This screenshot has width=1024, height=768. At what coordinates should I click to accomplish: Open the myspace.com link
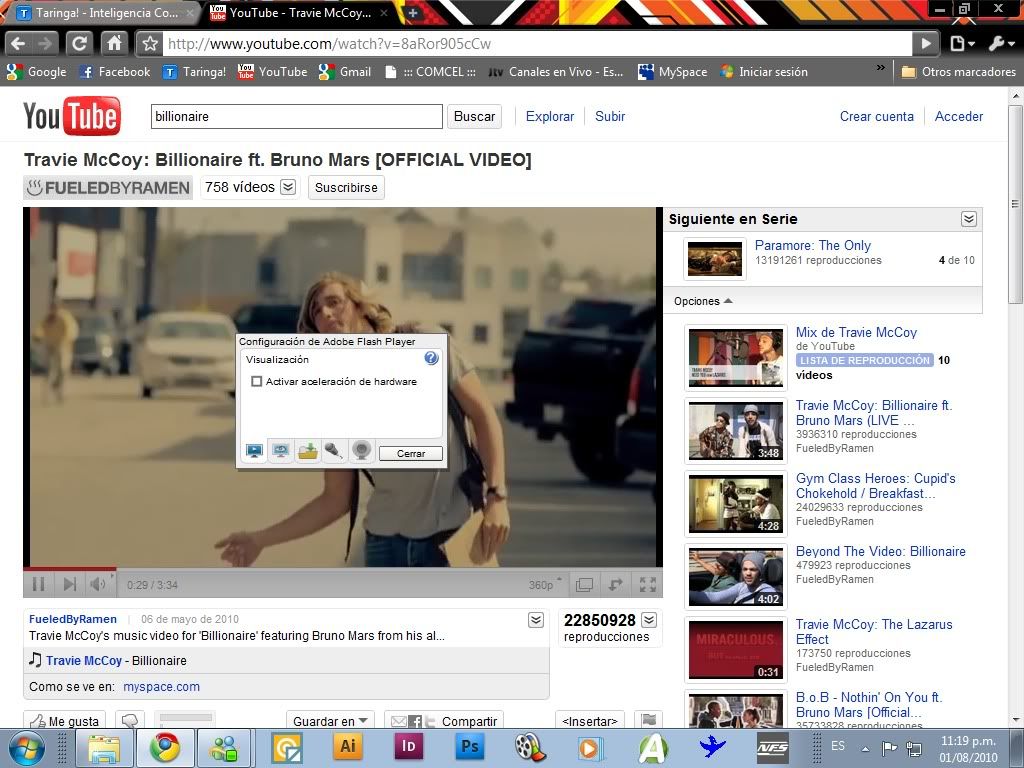click(161, 686)
